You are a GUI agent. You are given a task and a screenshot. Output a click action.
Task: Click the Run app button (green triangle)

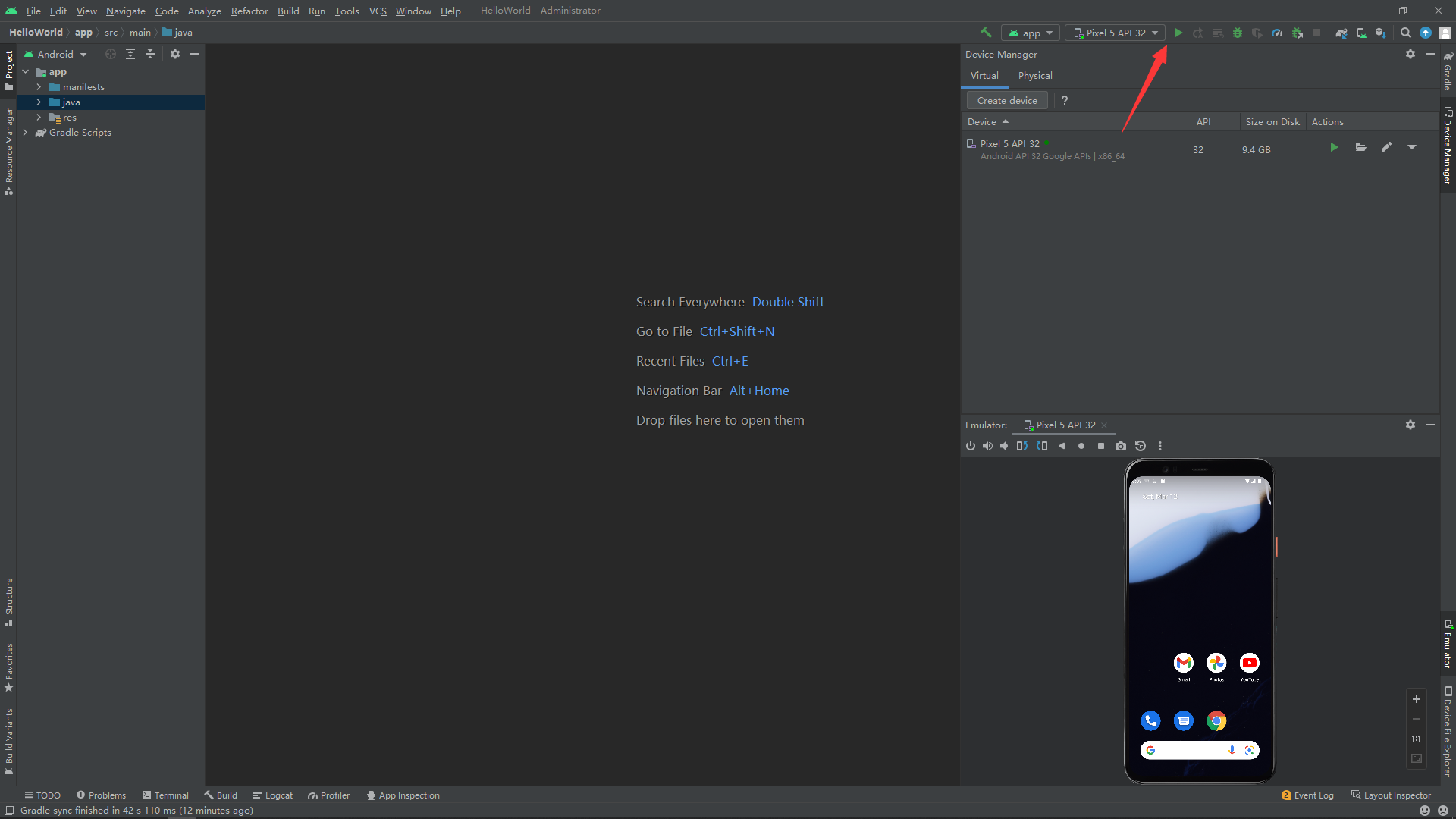pyautogui.click(x=1178, y=32)
